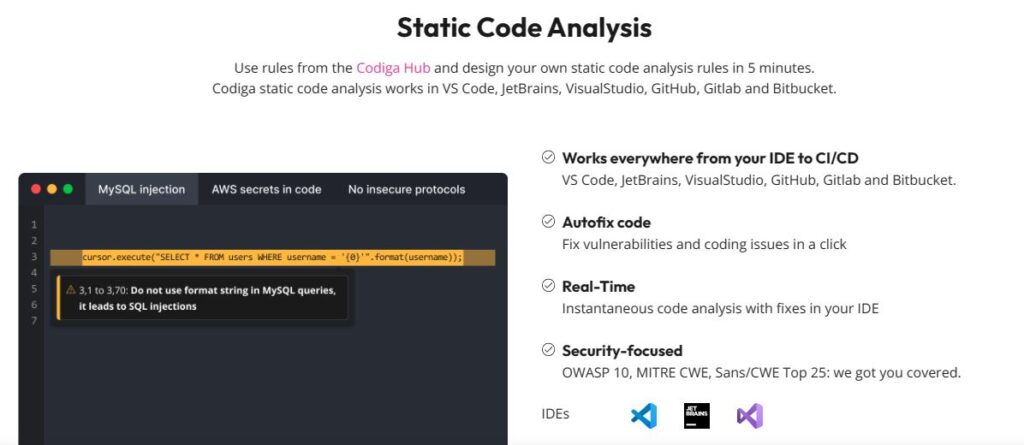Select the AWS secrets in code tab
Viewport: 1024px width, 445px height.
266,190
